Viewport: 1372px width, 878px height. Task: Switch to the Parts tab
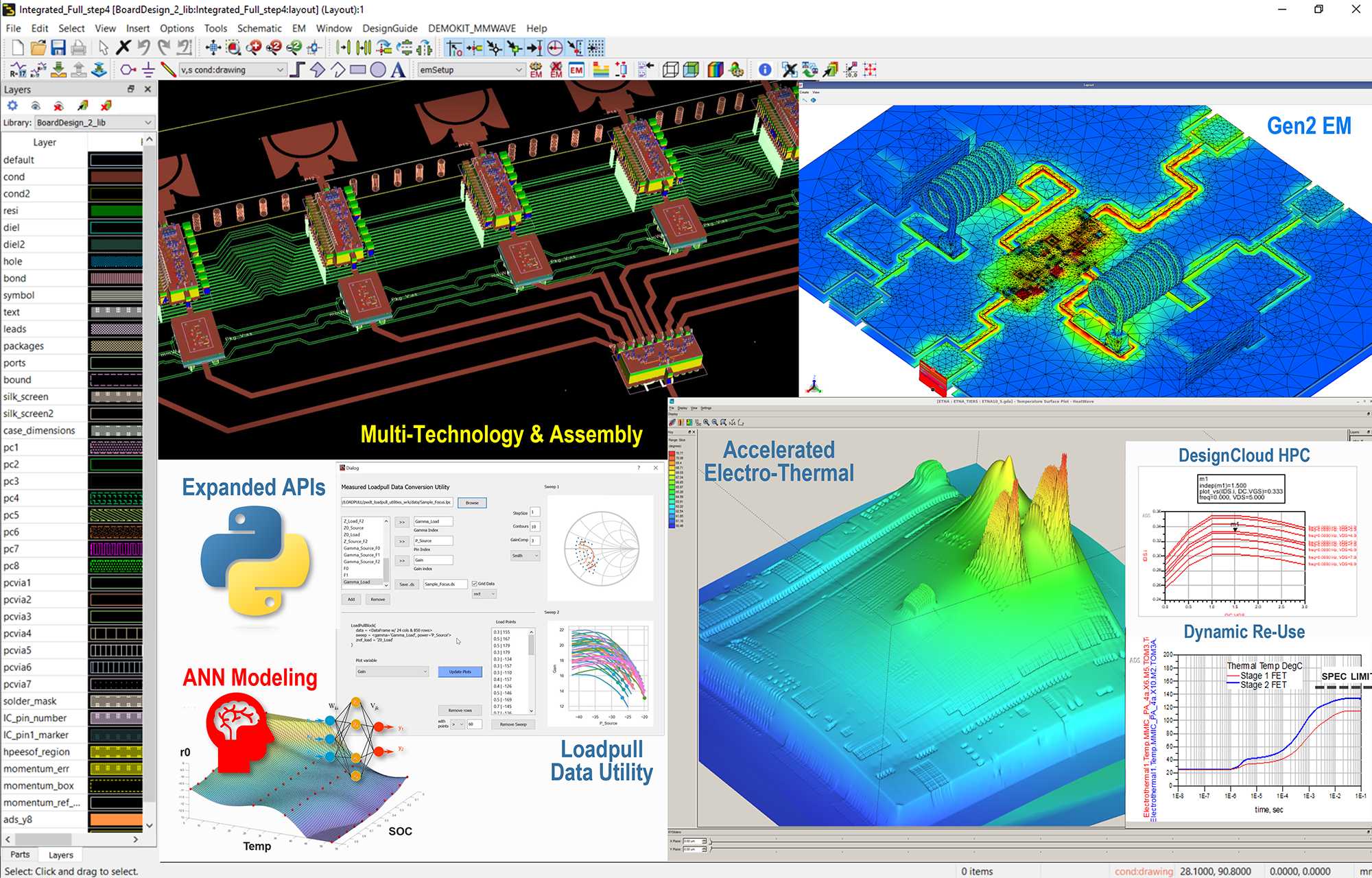(x=19, y=855)
